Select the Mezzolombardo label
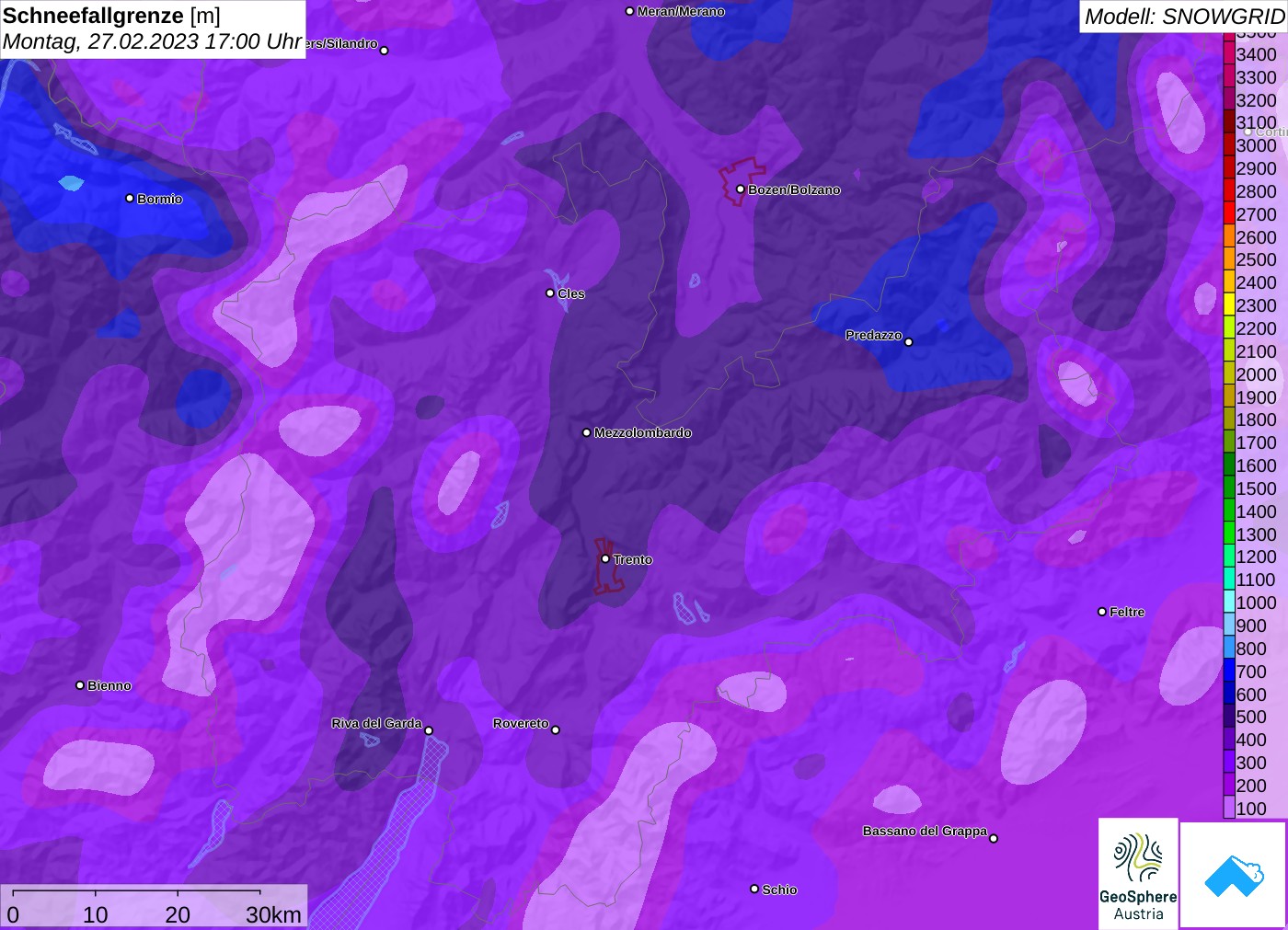 tap(642, 432)
